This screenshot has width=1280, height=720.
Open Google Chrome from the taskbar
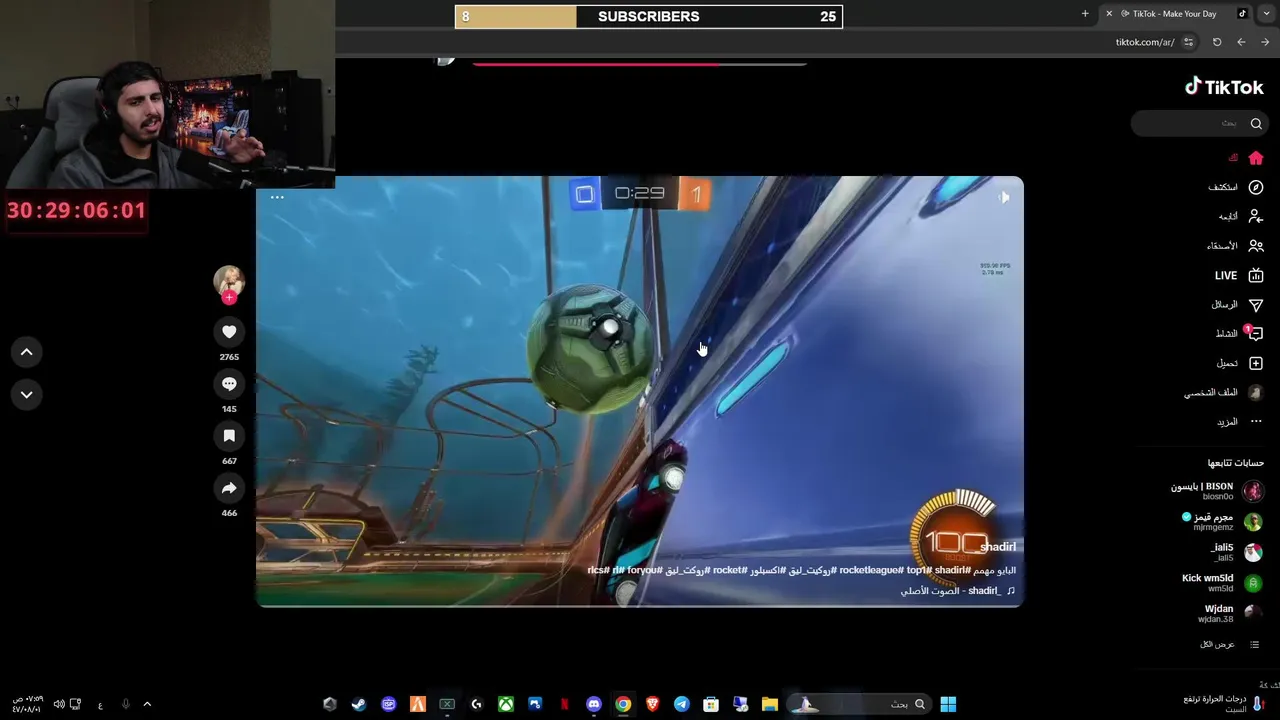tap(623, 704)
